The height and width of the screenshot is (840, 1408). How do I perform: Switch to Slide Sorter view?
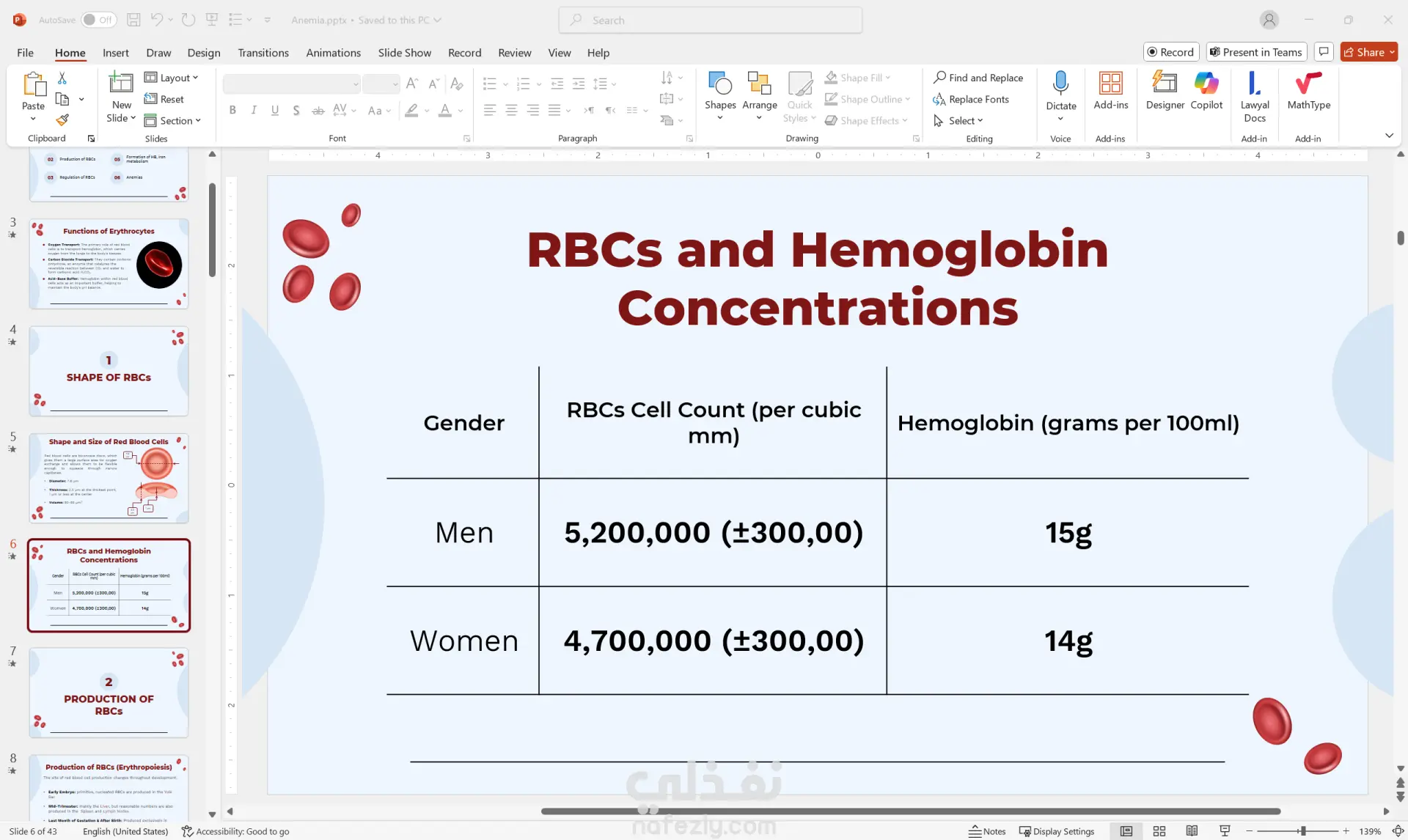(1159, 831)
